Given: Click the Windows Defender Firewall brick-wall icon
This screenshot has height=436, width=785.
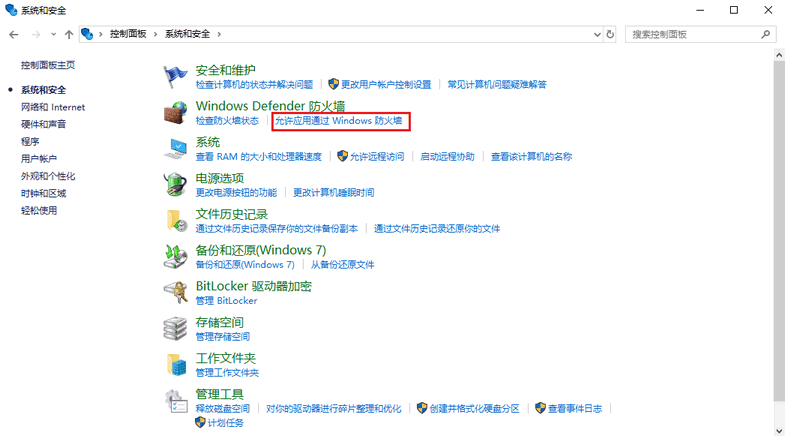Looking at the screenshot, I should coord(176,112).
